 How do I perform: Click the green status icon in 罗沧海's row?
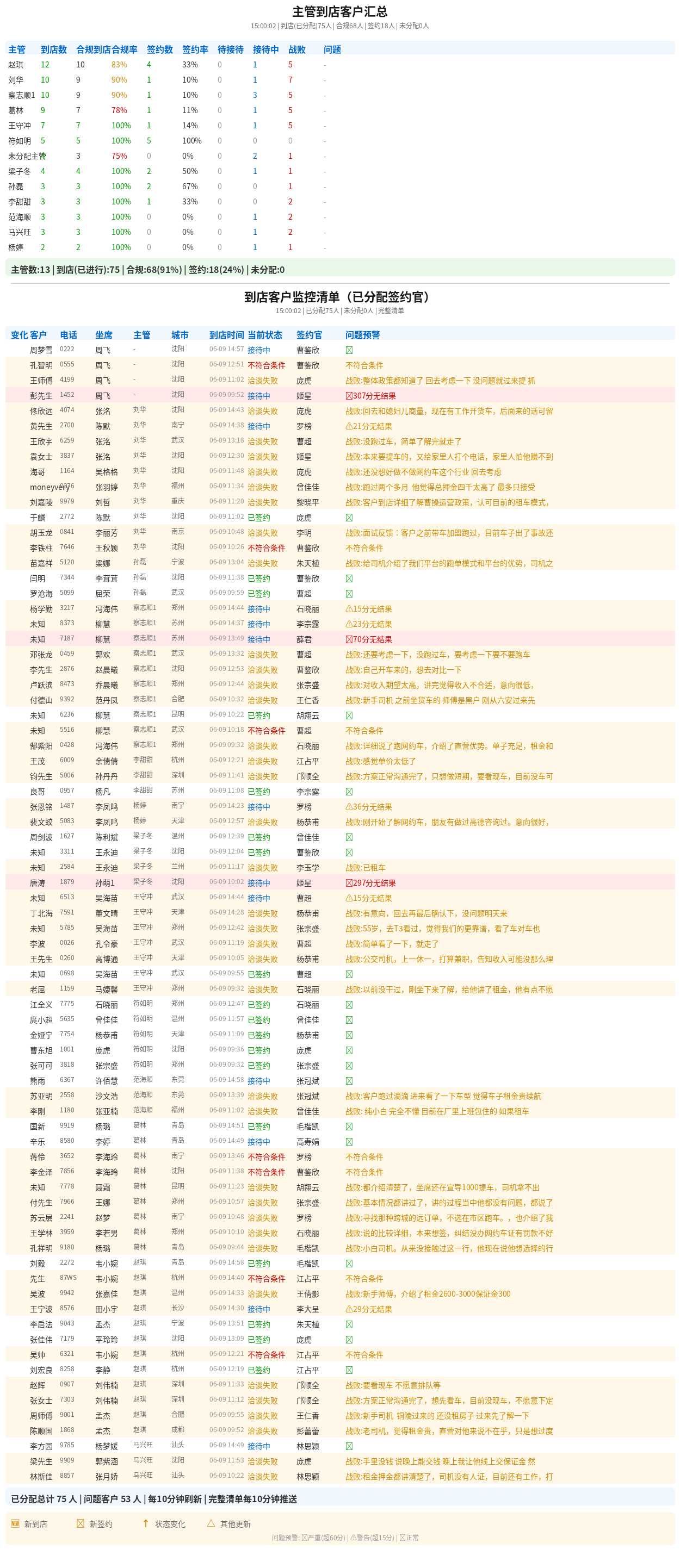pos(349,594)
